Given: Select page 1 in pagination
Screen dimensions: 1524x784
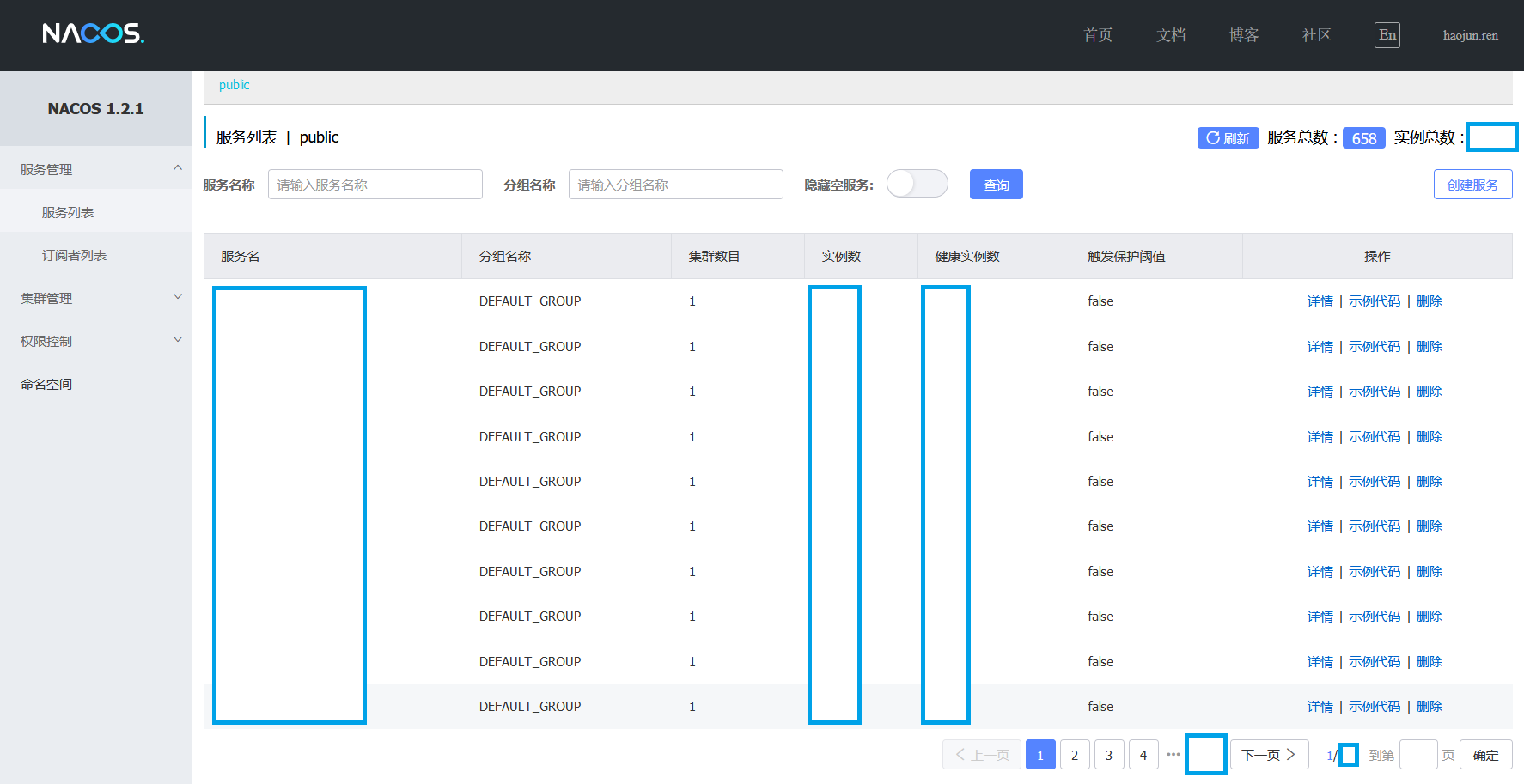Looking at the screenshot, I should pyautogui.click(x=1040, y=755).
